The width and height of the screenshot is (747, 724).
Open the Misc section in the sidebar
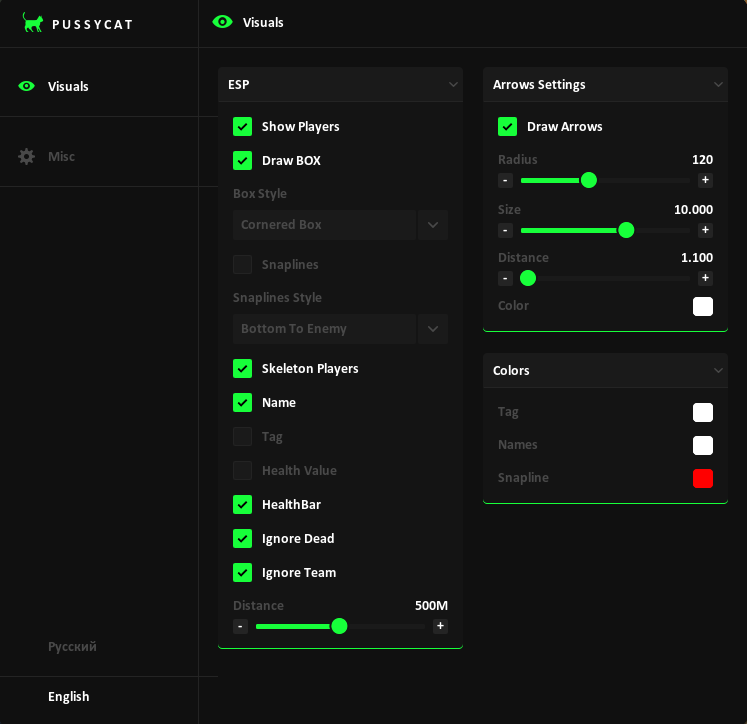tap(62, 156)
